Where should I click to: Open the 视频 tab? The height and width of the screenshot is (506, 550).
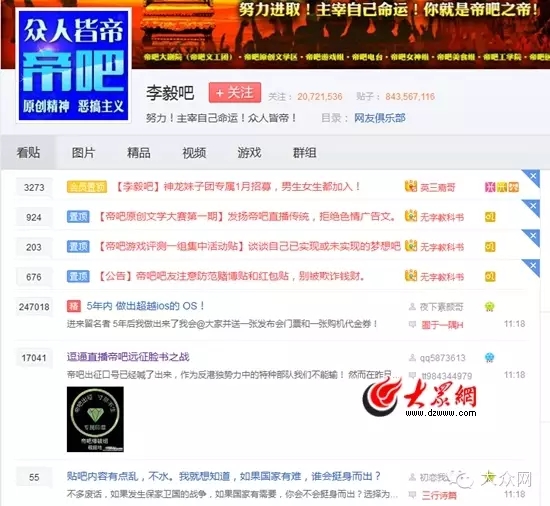[x=194, y=153]
